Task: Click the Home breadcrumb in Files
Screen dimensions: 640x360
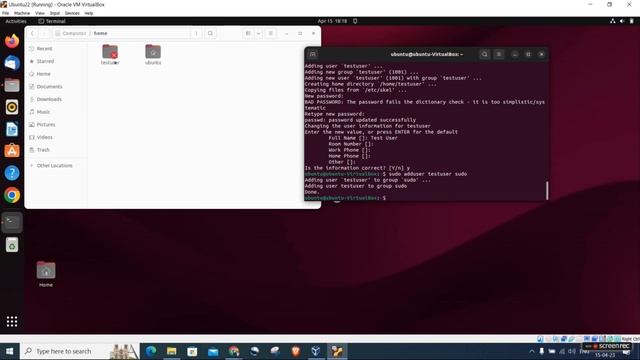Action: pyautogui.click(x=100, y=33)
